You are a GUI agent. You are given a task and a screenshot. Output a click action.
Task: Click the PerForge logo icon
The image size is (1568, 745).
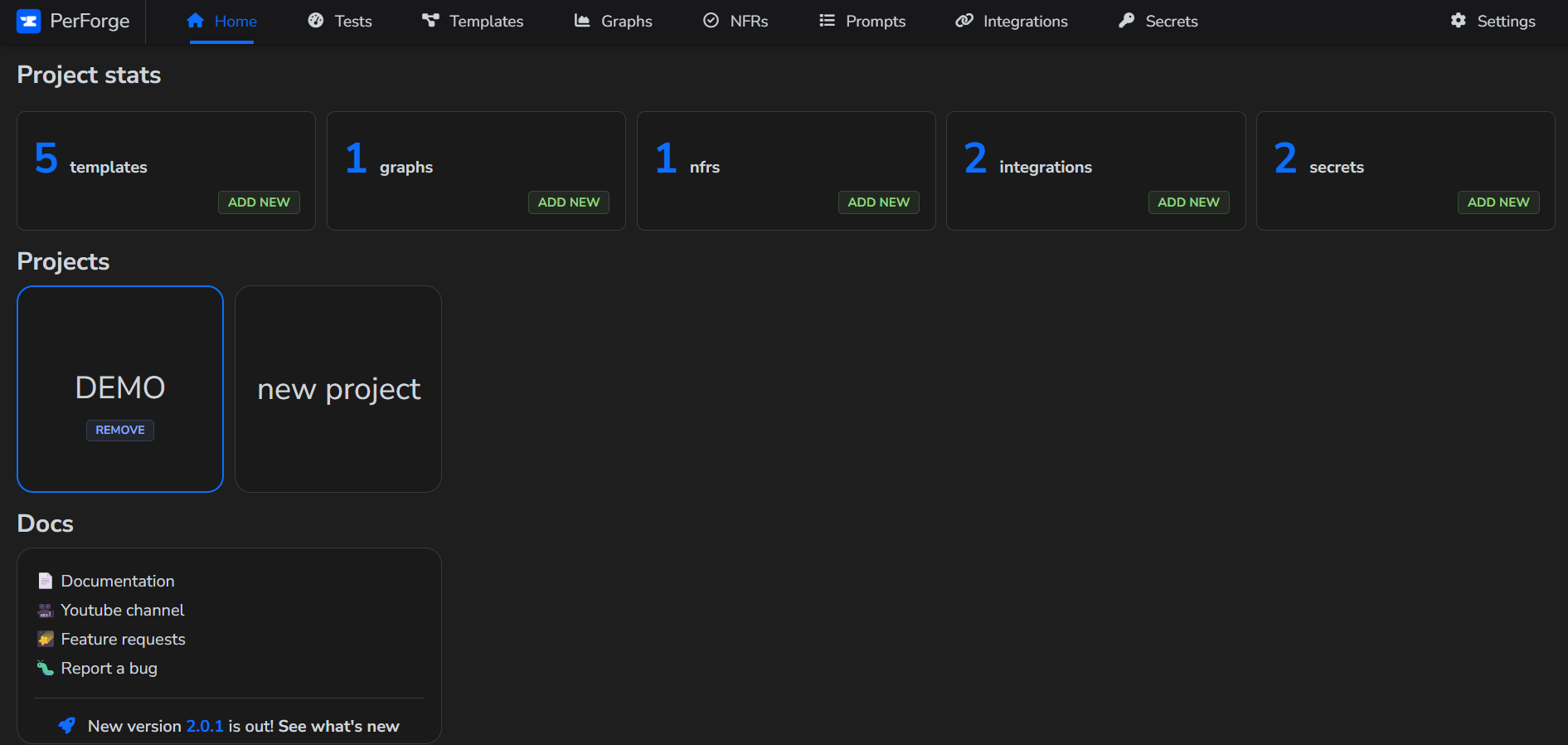[x=28, y=21]
